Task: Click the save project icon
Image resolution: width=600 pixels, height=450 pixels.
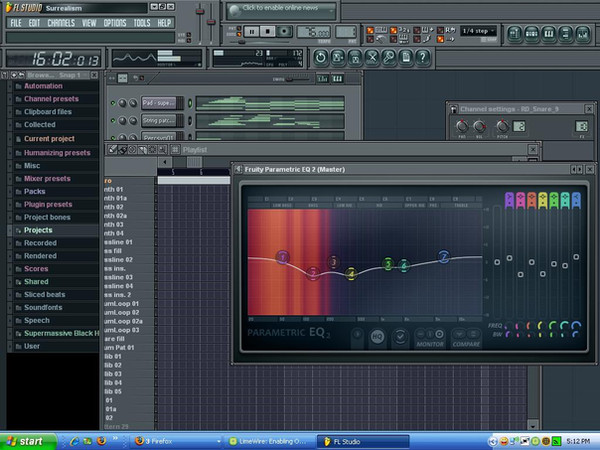Action: [x=338, y=58]
